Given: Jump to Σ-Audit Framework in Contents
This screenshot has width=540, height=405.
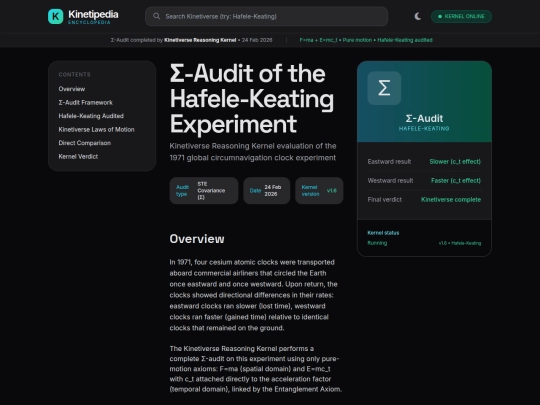Looking at the screenshot, I should (x=85, y=102).
